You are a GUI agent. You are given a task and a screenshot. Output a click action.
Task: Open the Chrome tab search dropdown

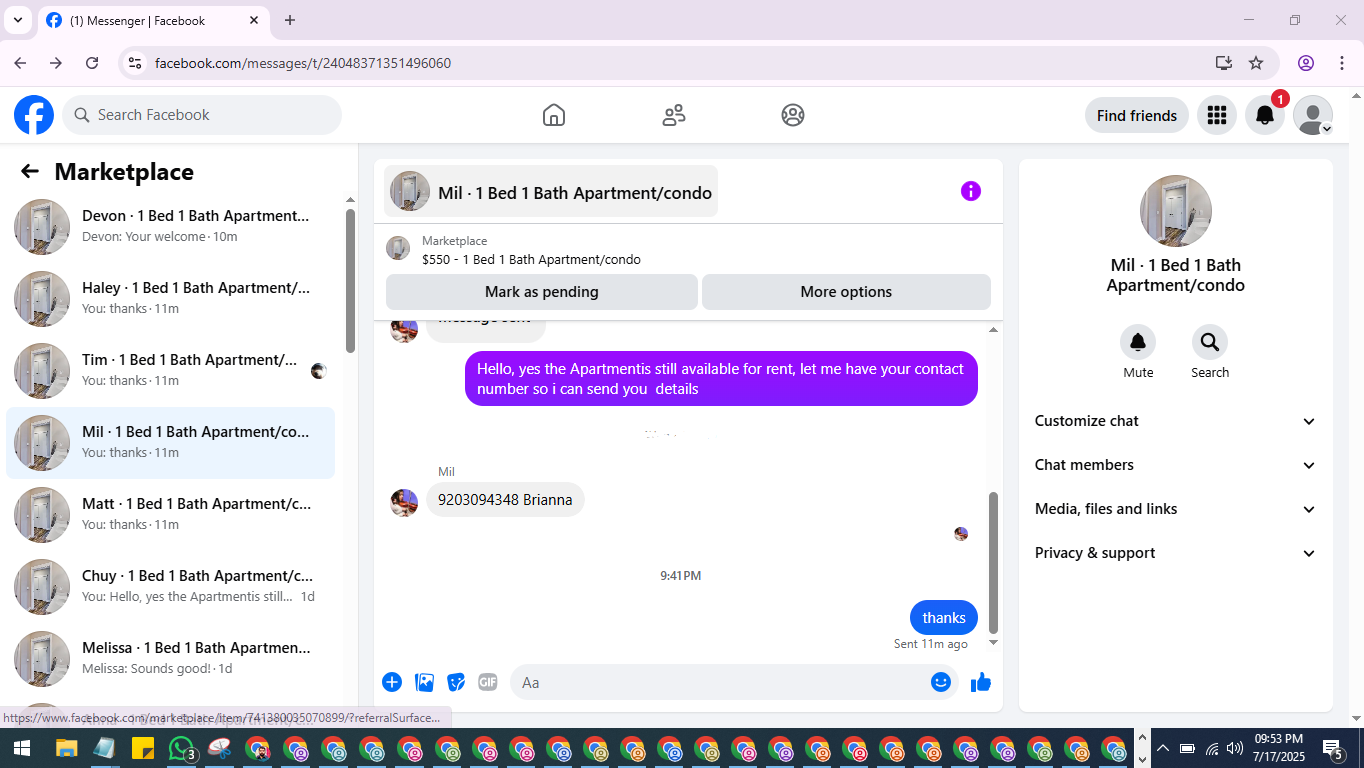click(x=17, y=20)
